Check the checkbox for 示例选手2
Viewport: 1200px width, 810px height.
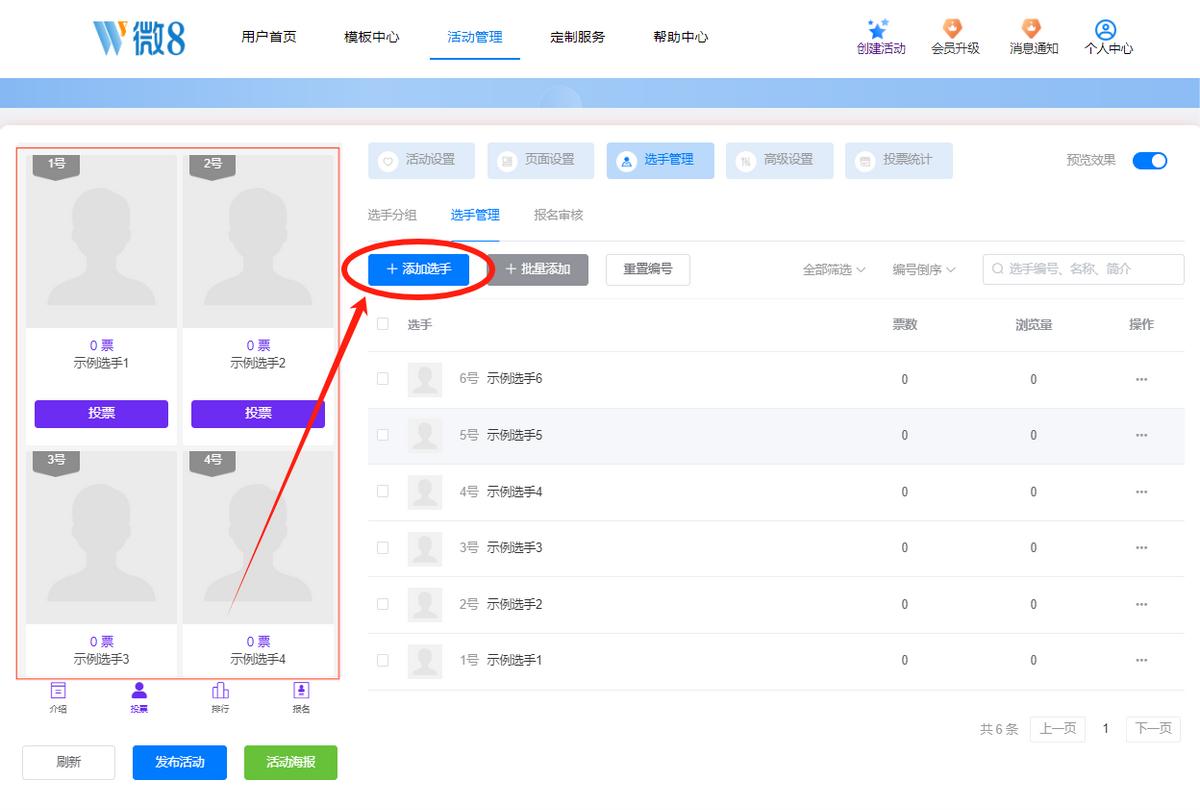tap(382, 604)
